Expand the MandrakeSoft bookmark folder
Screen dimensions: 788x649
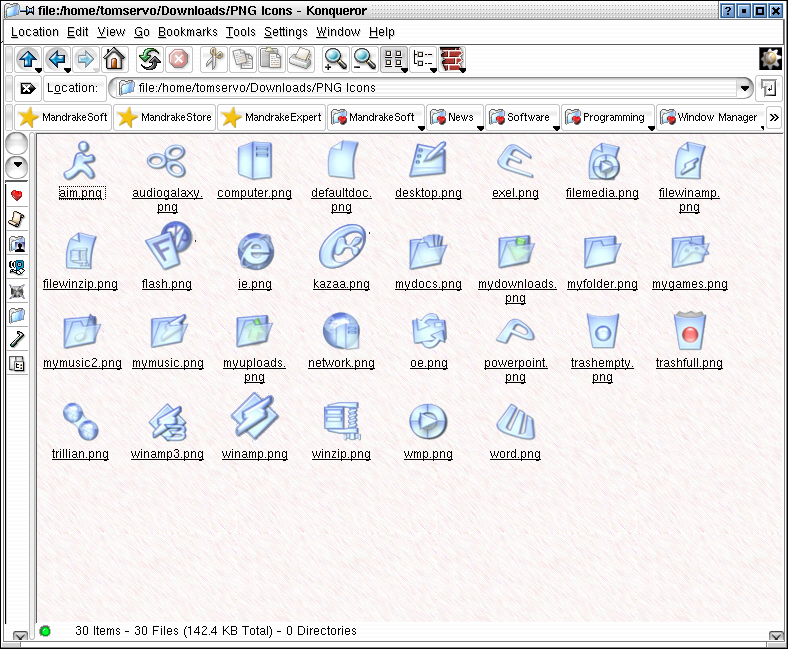tap(376, 118)
